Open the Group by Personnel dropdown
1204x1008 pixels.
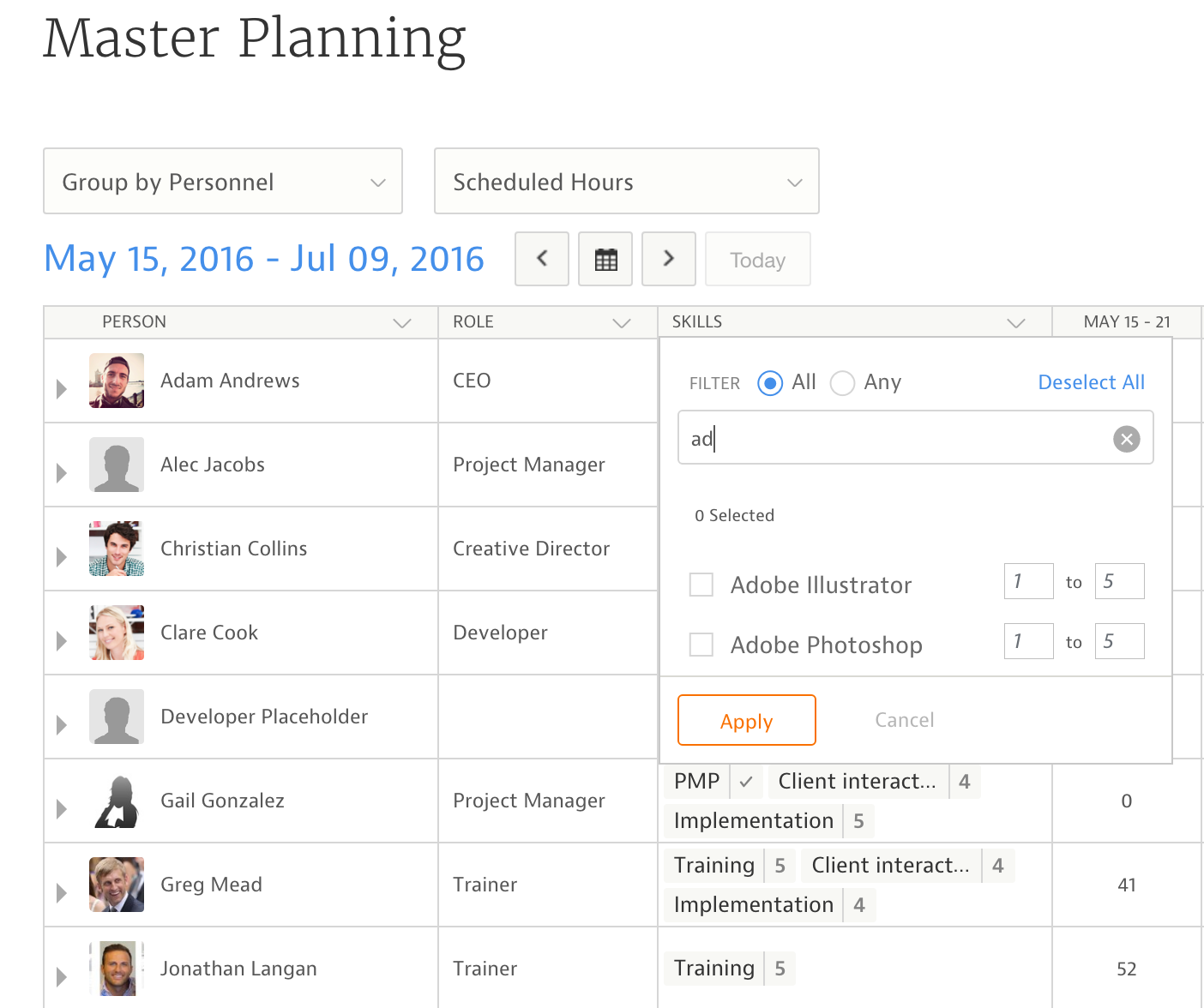point(223,182)
